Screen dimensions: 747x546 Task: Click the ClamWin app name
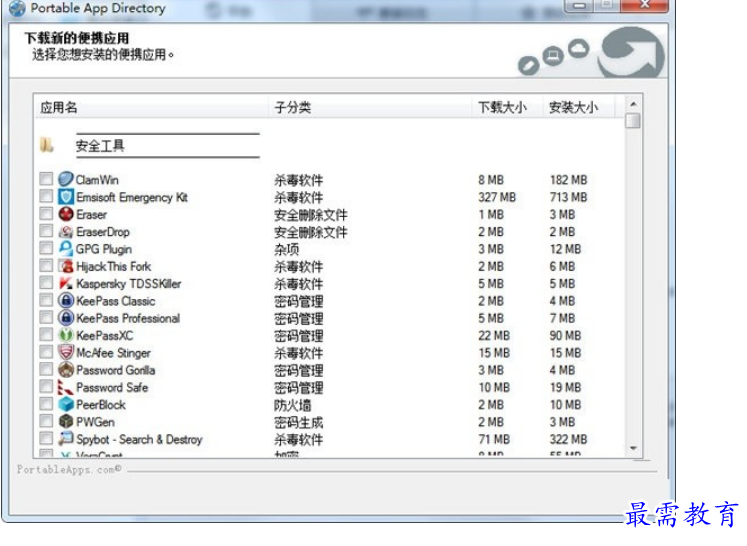[x=97, y=180]
